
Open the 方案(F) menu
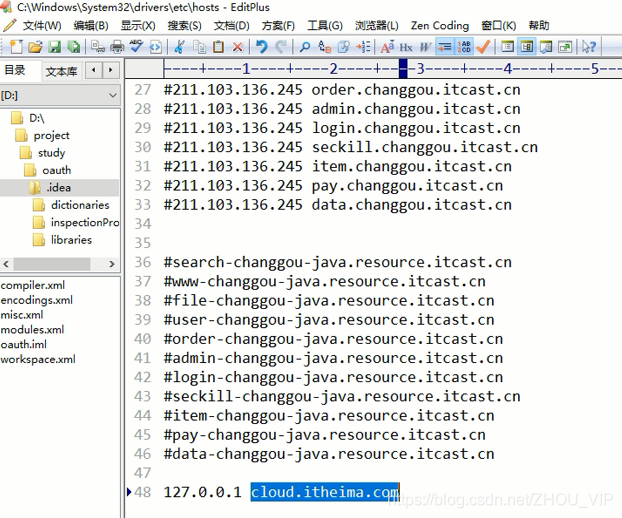278,25
